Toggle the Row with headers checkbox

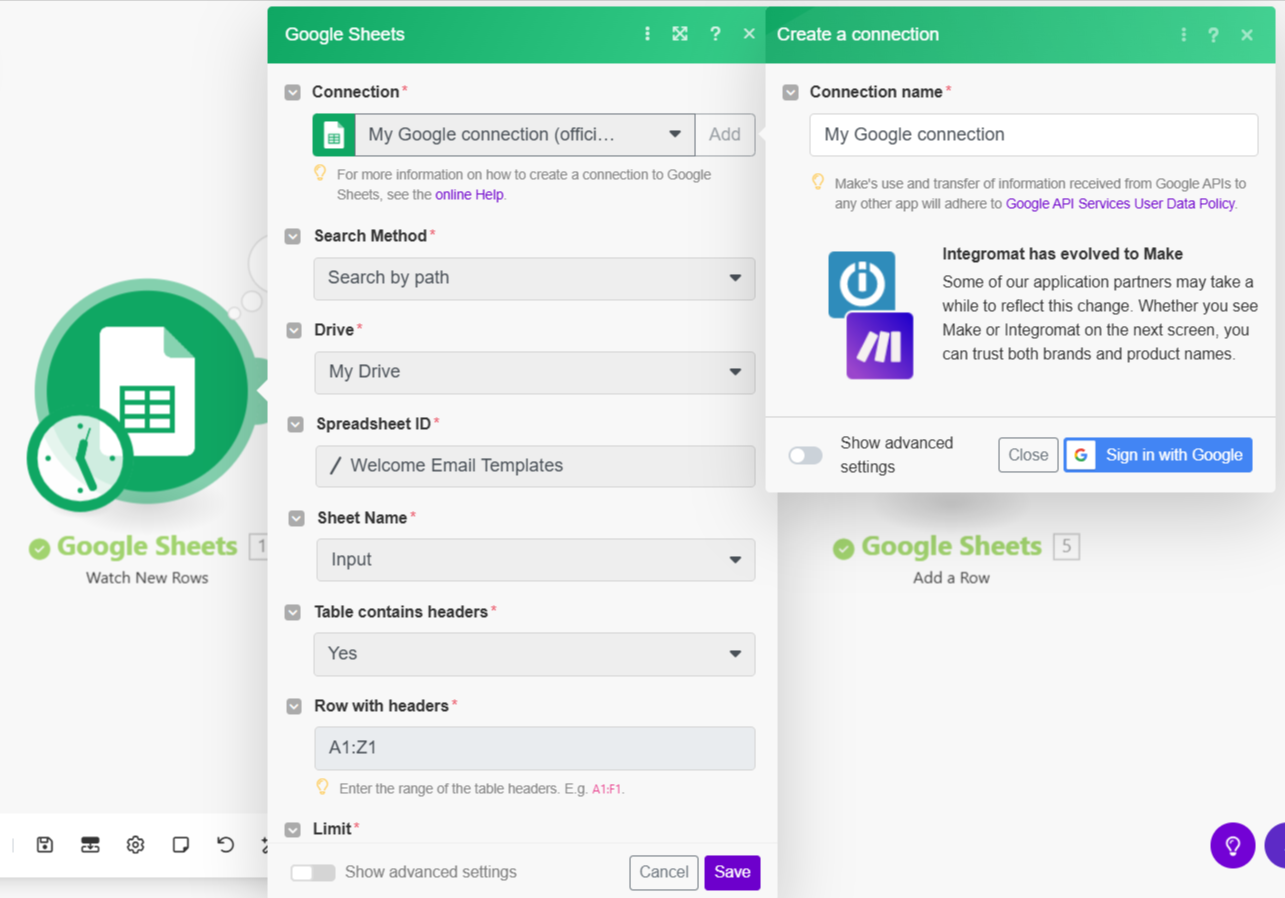[x=294, y=706]
